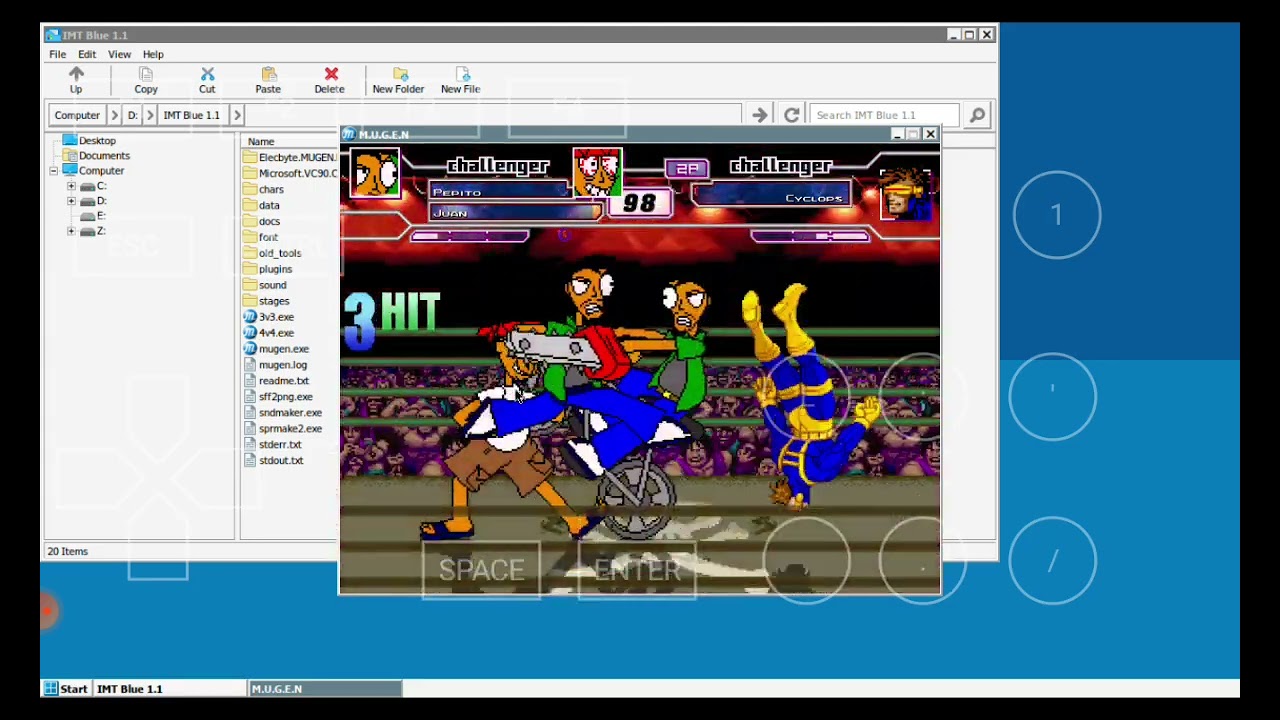The width and height of the screenshot is (1280, 720).
Task: Open the chevron after IMT Blue 1.1 breadcrumb
Action: (237, 115)
